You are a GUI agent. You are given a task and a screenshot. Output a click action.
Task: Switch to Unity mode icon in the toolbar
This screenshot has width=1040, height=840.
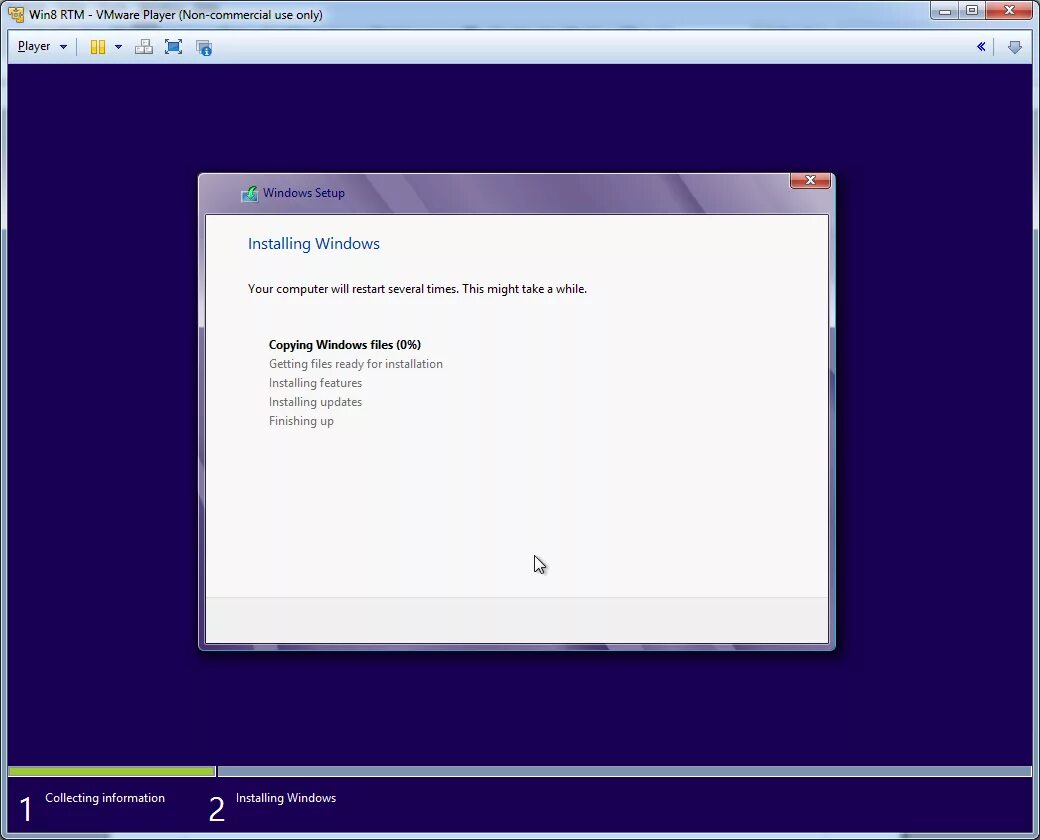click(204, 47)
